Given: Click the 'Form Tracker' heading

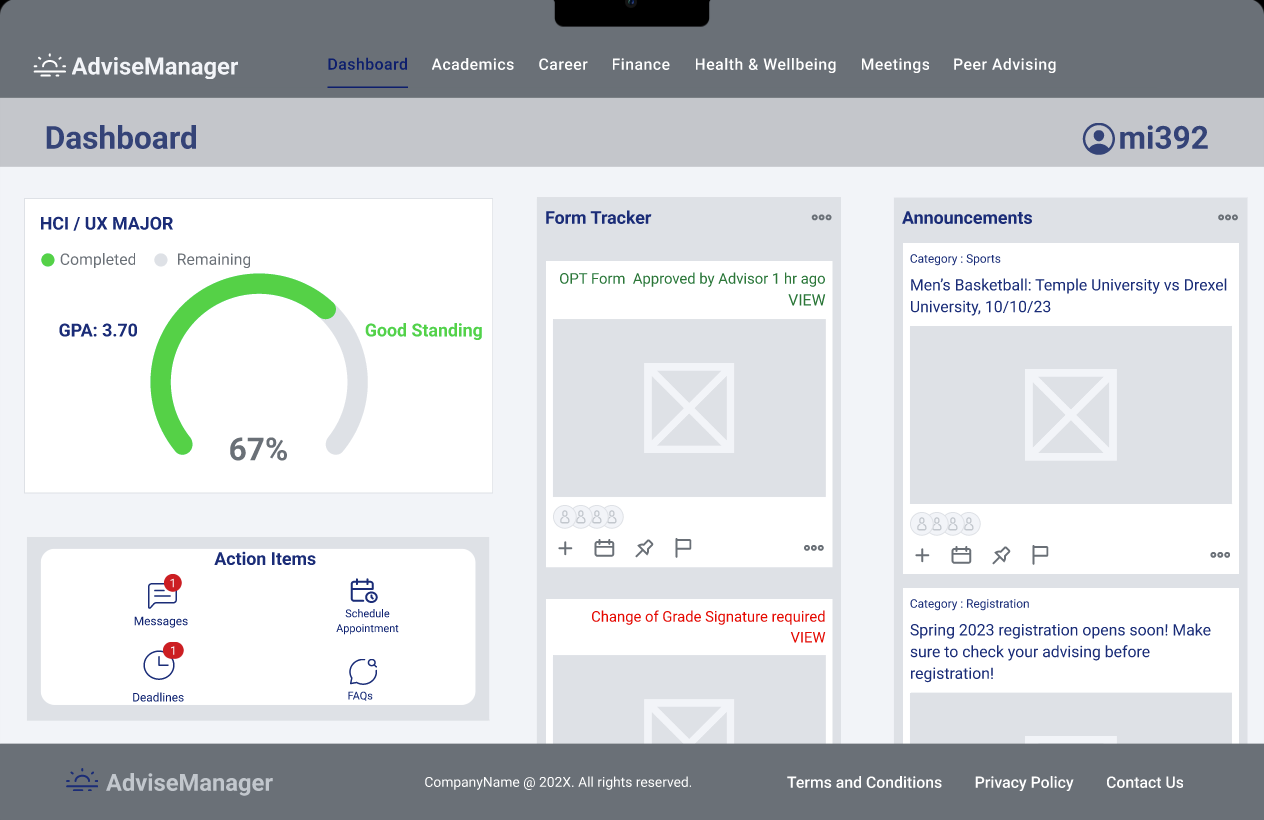Looking at the screenshot, I should tap(598, 218).
